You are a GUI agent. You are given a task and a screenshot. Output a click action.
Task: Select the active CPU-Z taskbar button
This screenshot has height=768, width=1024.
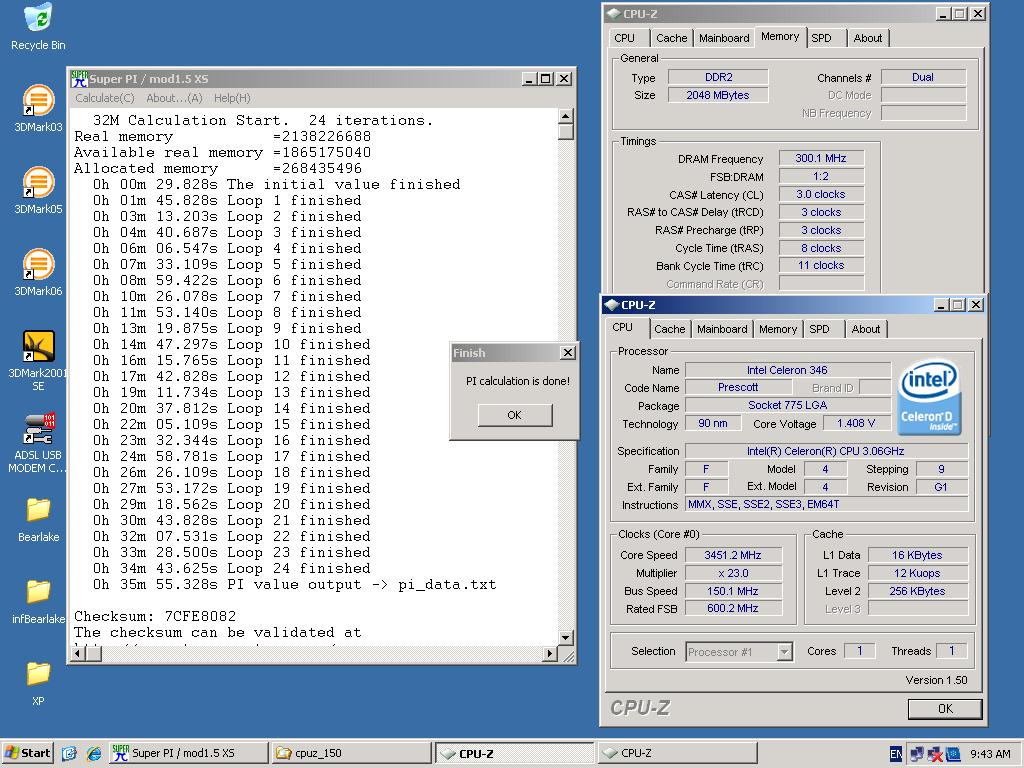515,753
